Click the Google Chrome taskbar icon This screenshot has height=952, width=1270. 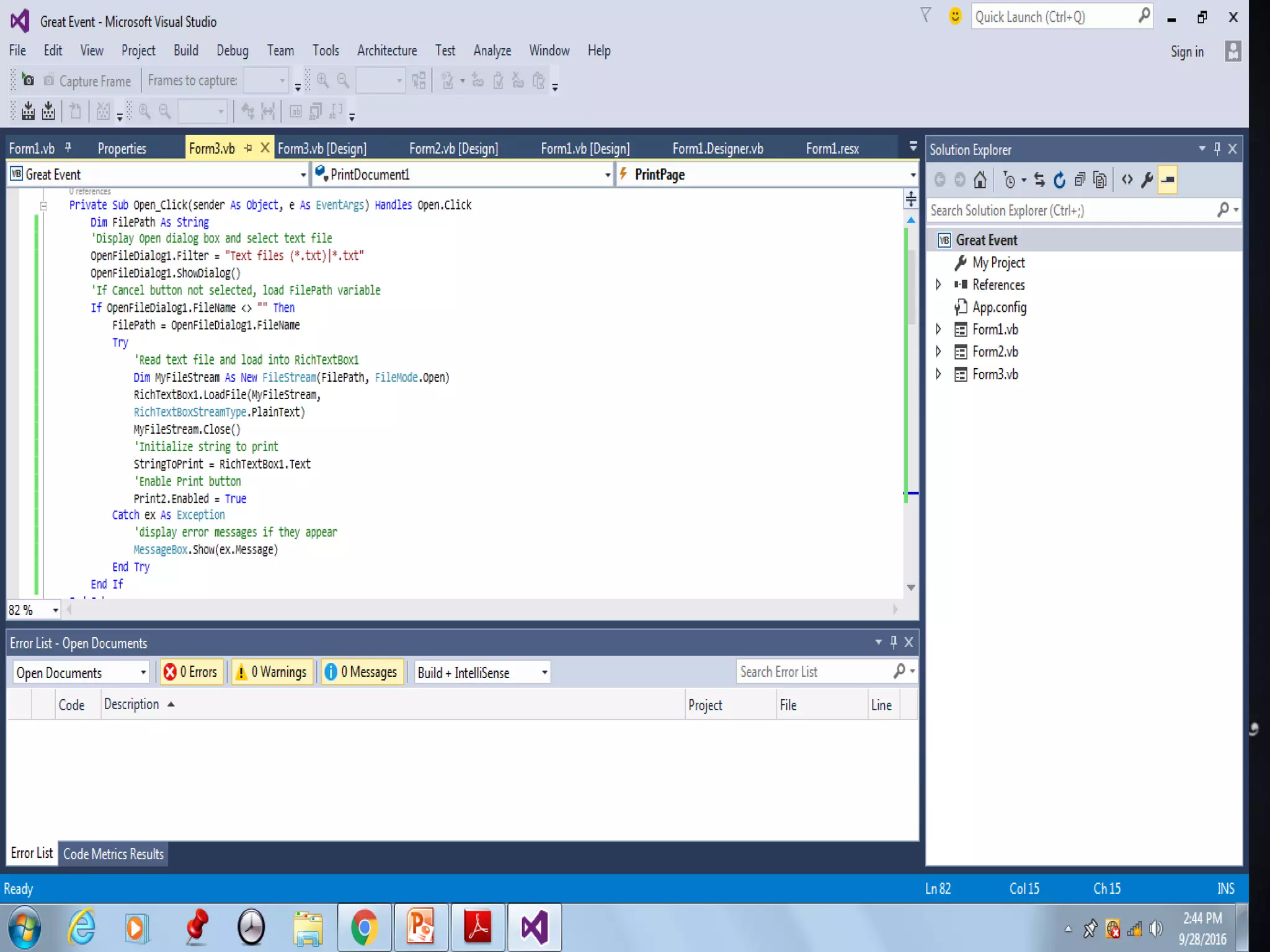[x=364, y=927]
